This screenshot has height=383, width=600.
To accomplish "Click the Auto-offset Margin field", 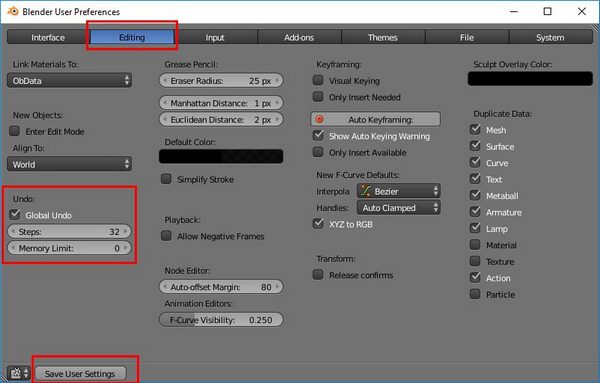I will pyautogui.click(x=221, y=287).
